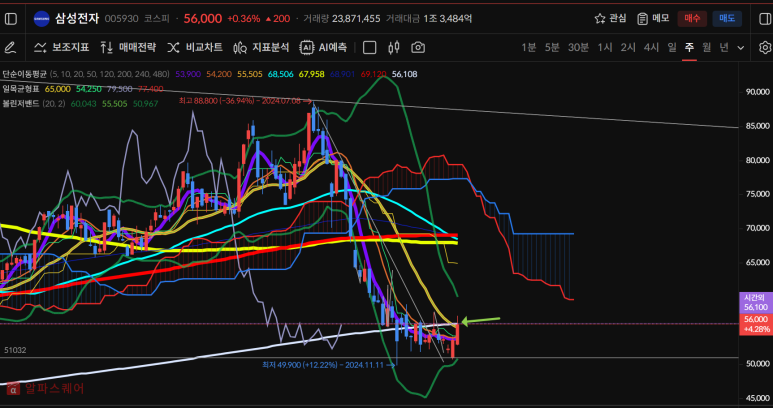Open 보조지표 indicators menu
The width and height of the screenshot is (773, 408).
pos(62,48)
